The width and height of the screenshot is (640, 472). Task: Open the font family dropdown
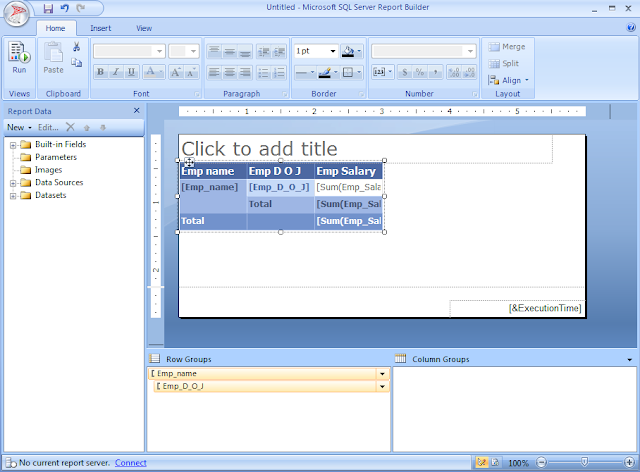[x=159, y=51]
